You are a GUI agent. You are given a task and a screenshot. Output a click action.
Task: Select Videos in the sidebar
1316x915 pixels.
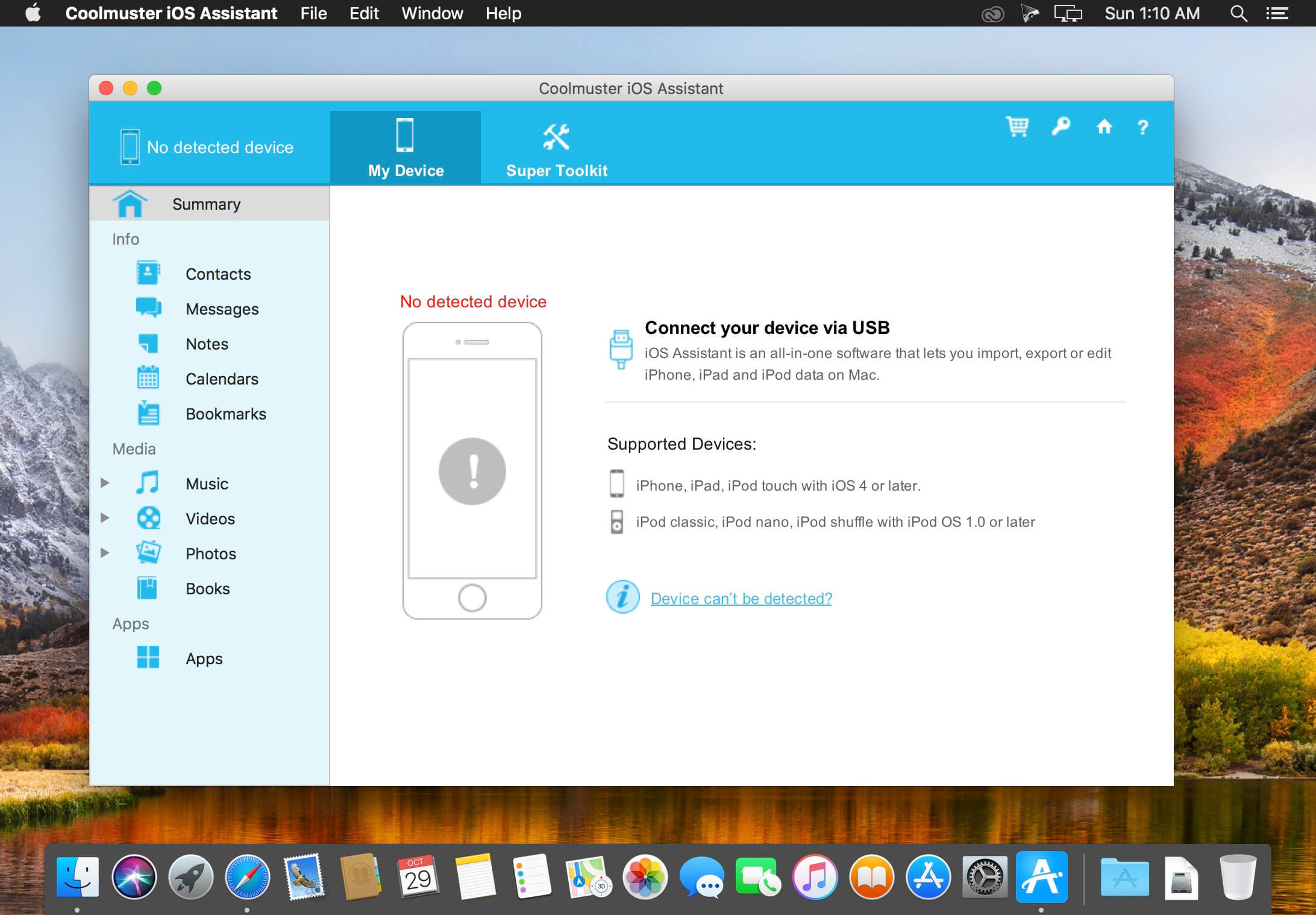tap(209, 518)
